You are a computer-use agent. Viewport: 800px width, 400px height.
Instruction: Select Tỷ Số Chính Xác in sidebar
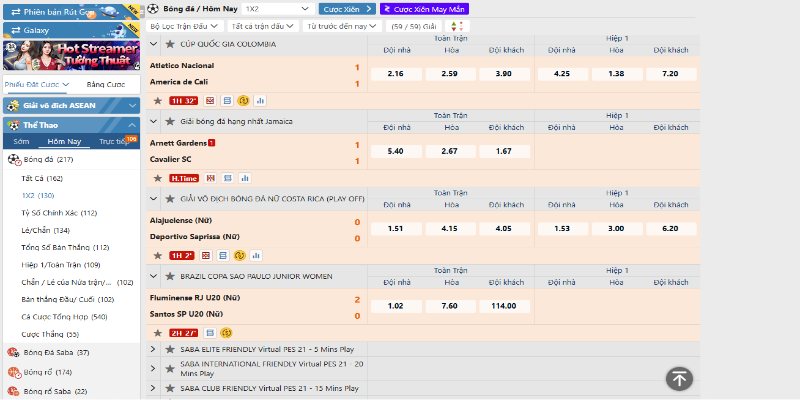point(59,213)
